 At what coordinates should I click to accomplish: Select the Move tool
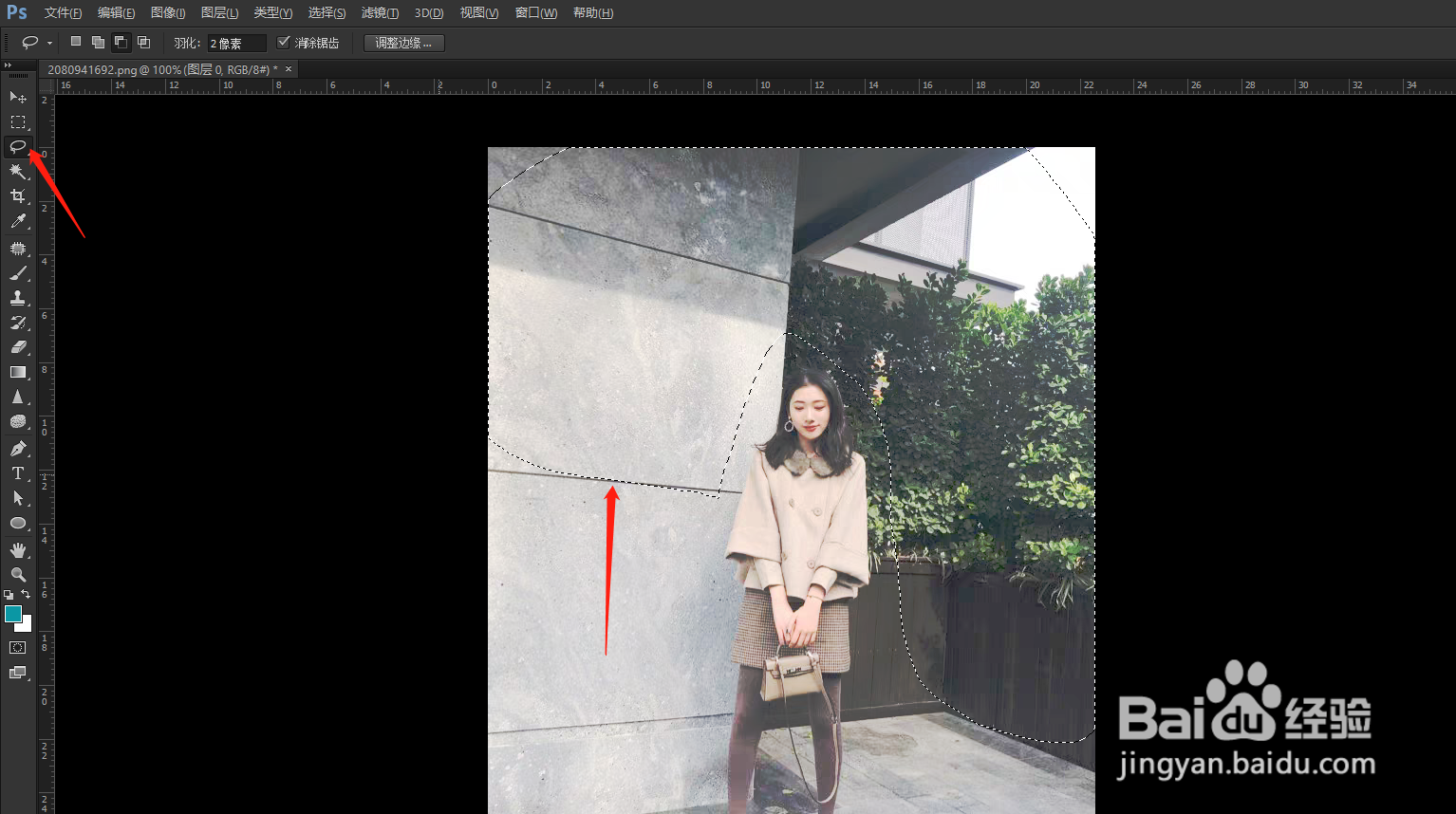pos(17,97)
